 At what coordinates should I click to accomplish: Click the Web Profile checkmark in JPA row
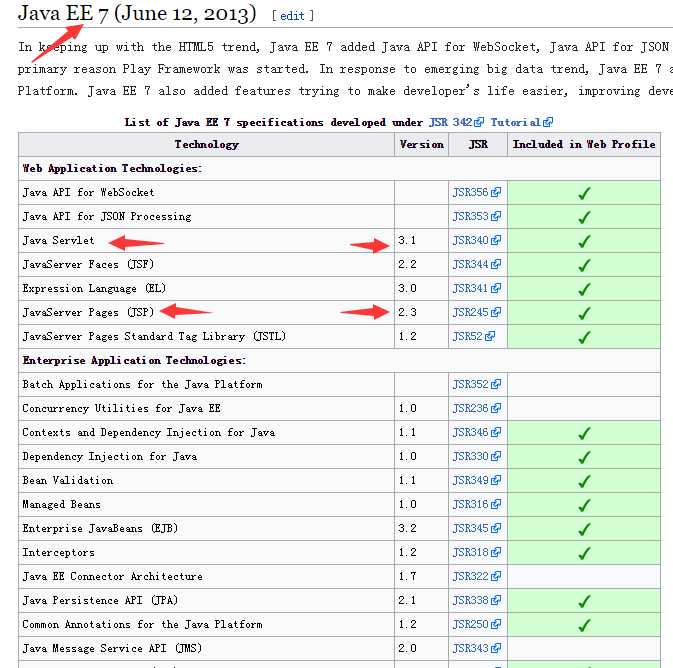point(584,601)
